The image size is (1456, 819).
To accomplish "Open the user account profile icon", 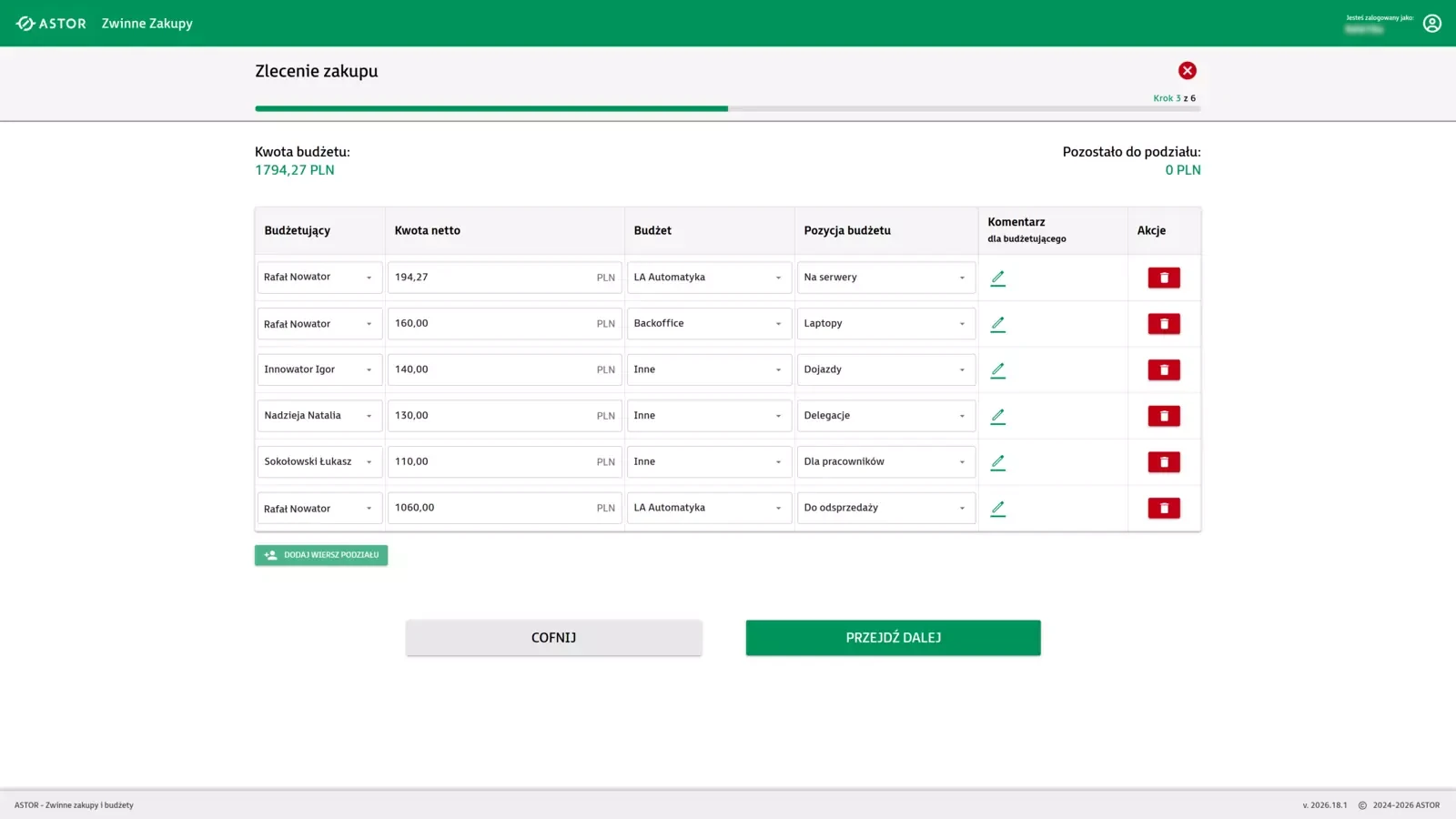I will [1431, 24].
